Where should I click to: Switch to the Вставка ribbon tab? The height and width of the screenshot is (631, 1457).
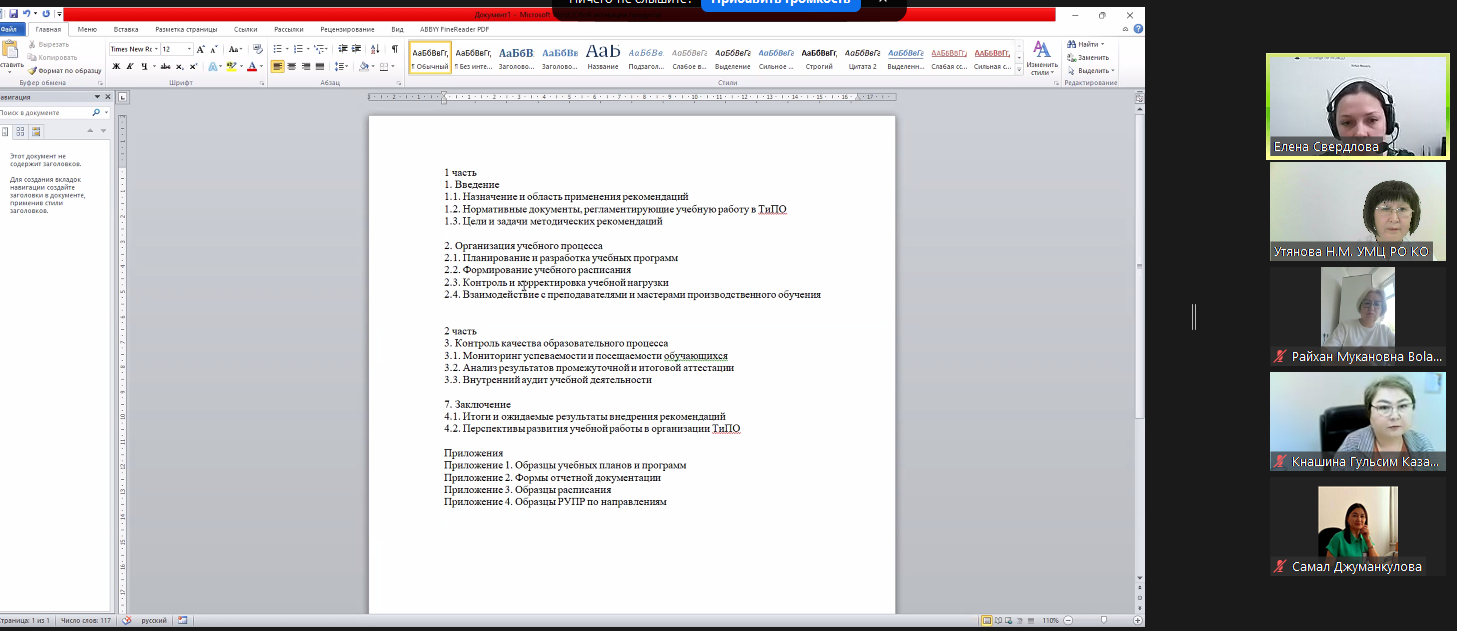pos(126,30)
